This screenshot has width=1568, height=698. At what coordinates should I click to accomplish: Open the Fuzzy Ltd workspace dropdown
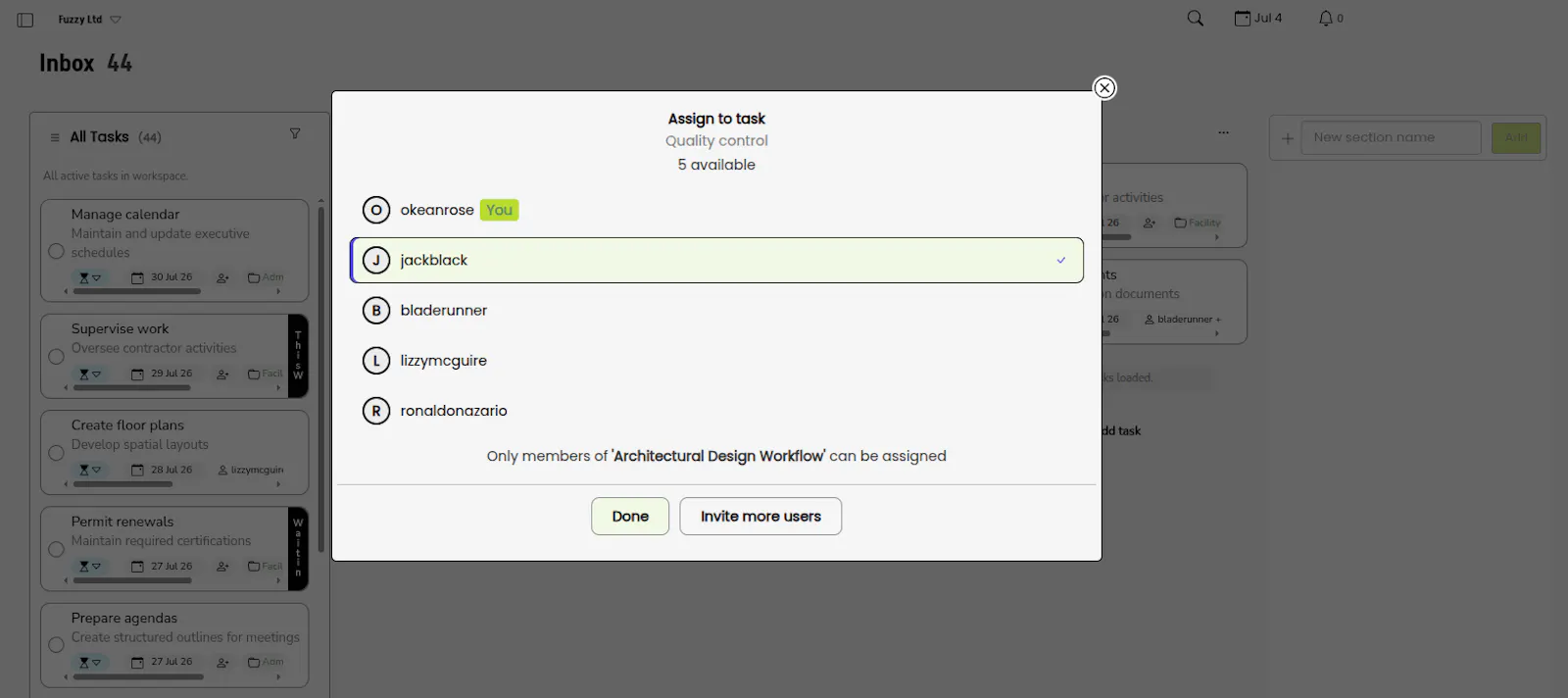[x=89, y=20]
